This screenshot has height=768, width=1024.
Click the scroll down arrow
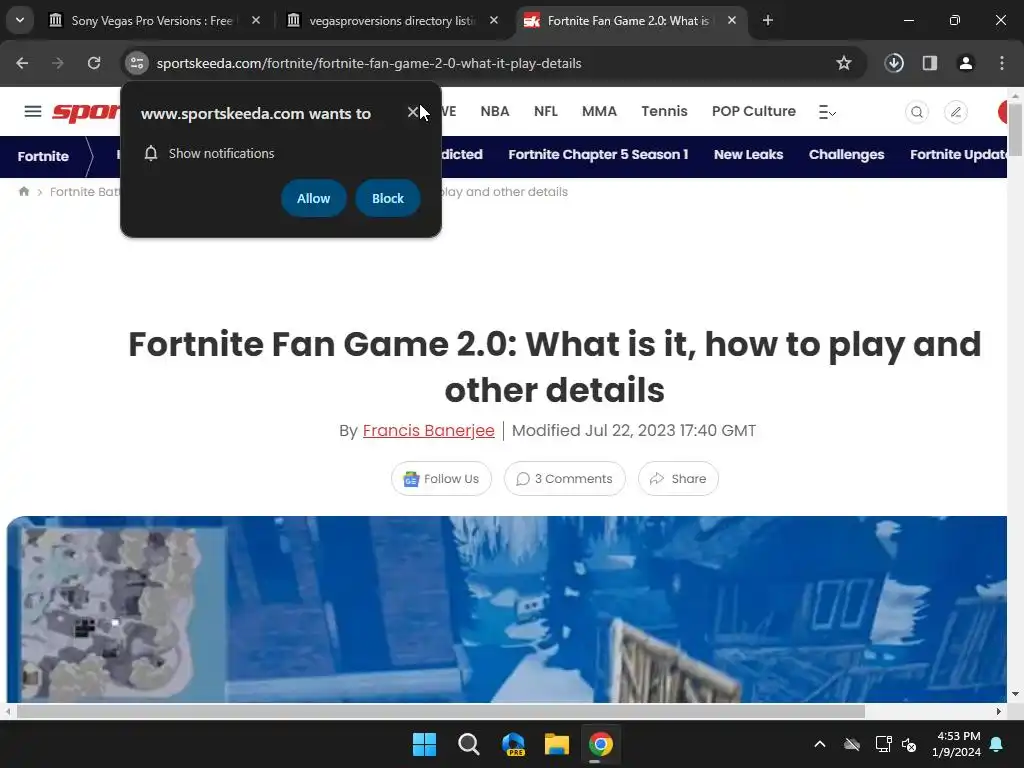pos(1015,694)
